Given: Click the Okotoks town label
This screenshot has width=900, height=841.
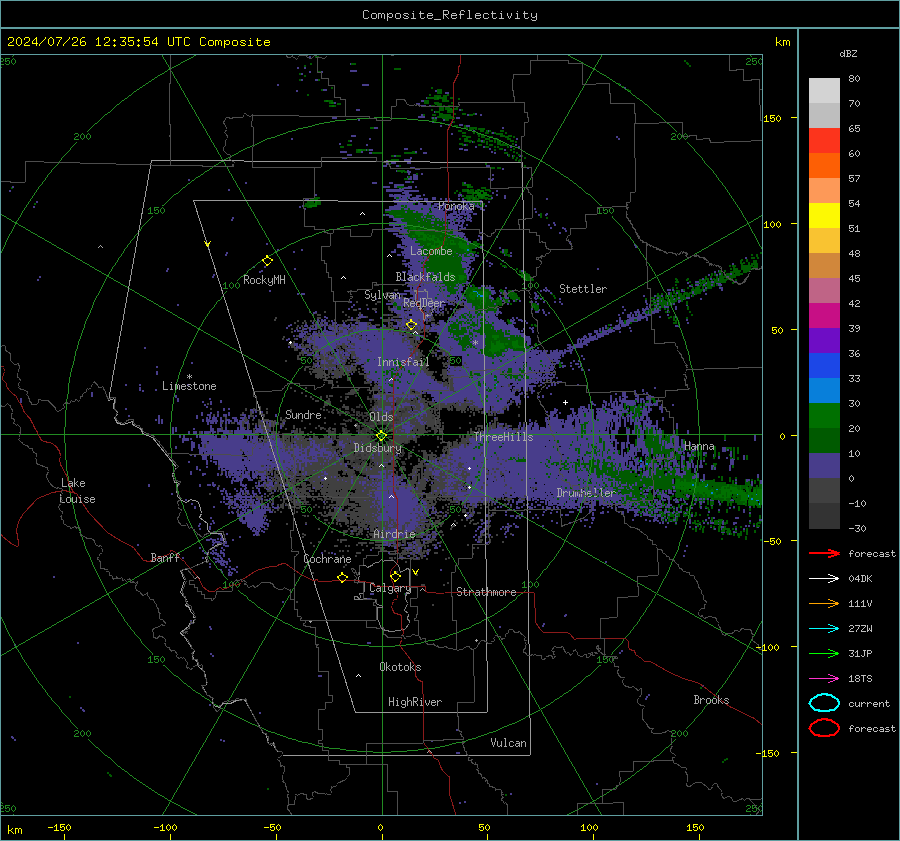Looking at the screenshot, I should tap(400, 667).
